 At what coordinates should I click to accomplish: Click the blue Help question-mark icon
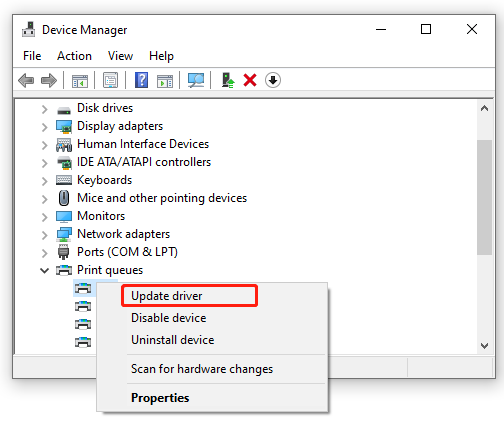(142, 80)
